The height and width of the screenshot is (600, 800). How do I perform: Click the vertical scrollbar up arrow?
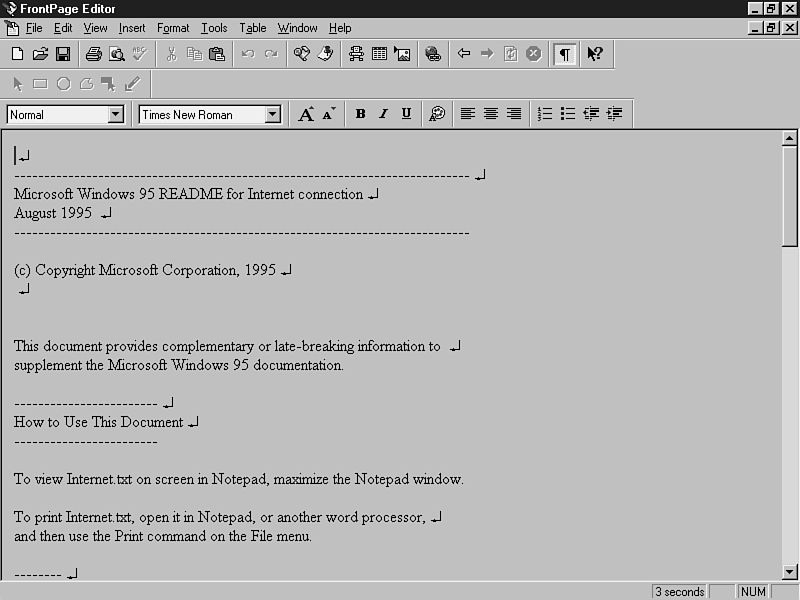coord(789,138)
